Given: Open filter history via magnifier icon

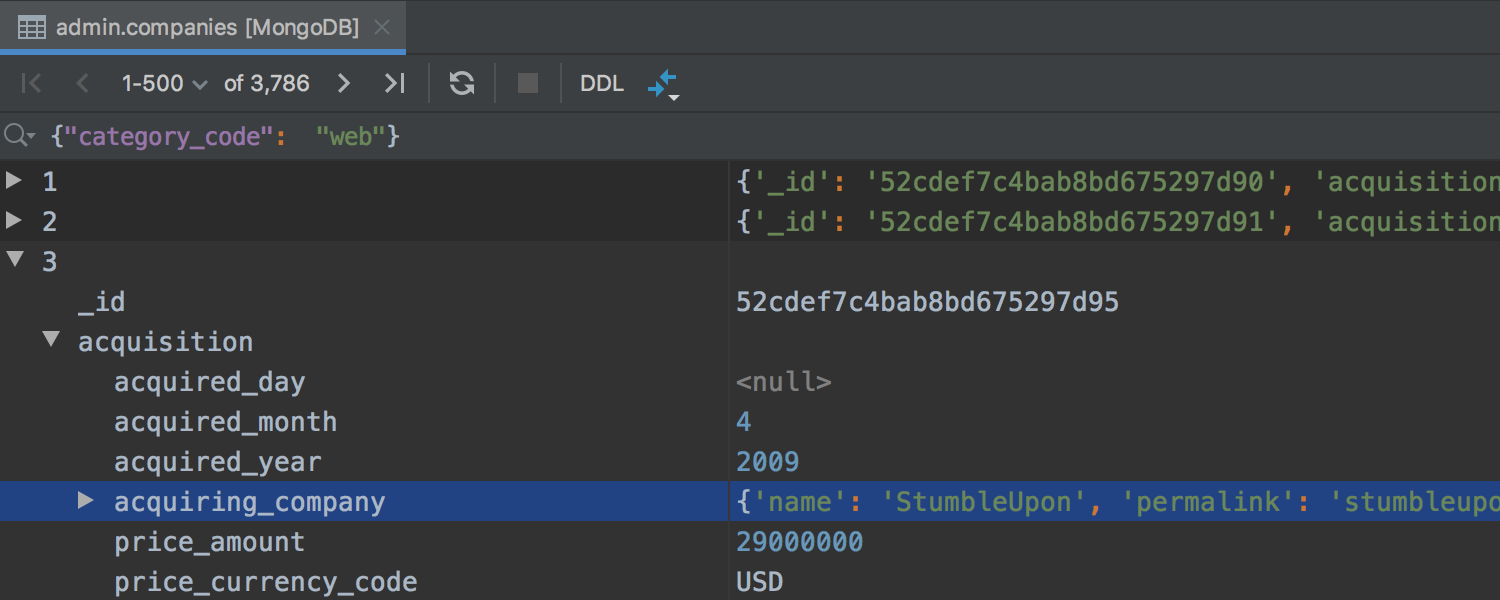Looking at the screenshot, I should click(x=19, y=135).
